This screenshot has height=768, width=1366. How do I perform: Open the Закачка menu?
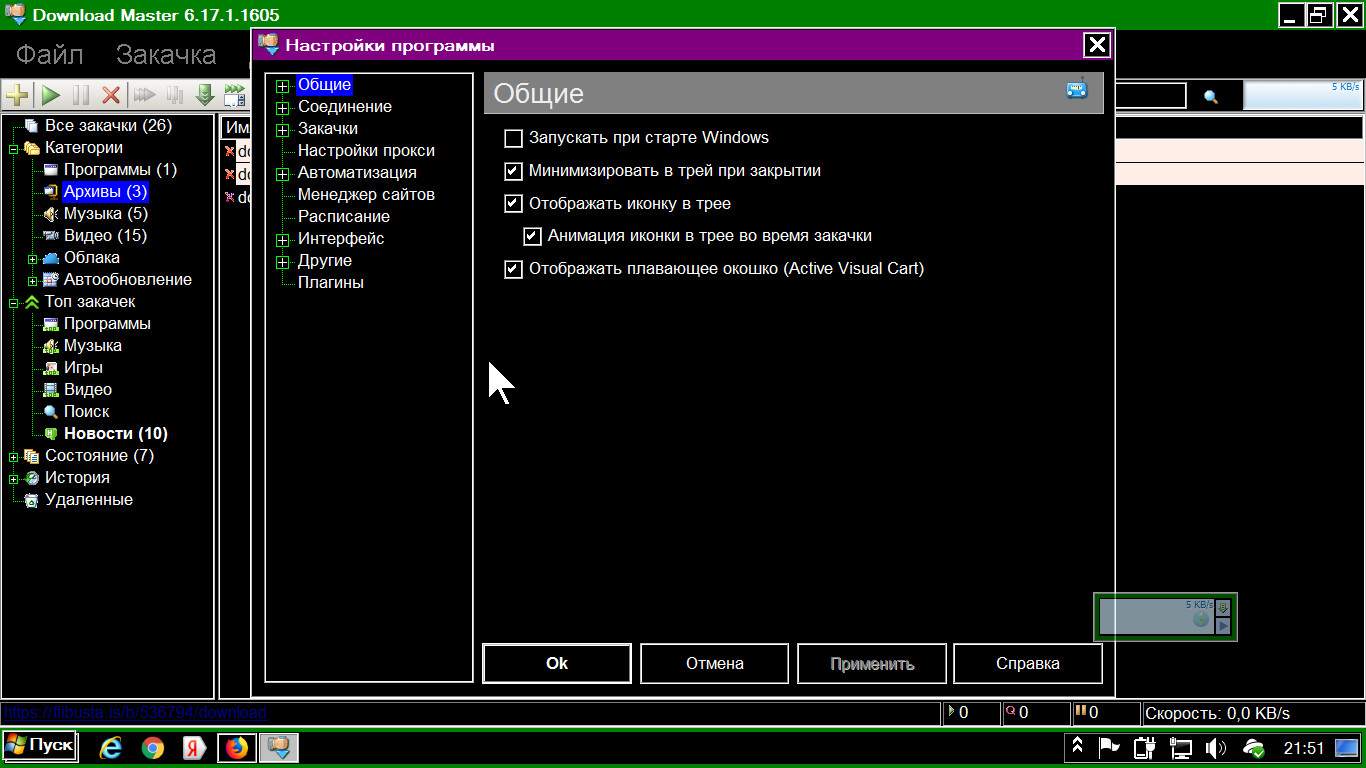pyautogui.click(x=166, y=54)
